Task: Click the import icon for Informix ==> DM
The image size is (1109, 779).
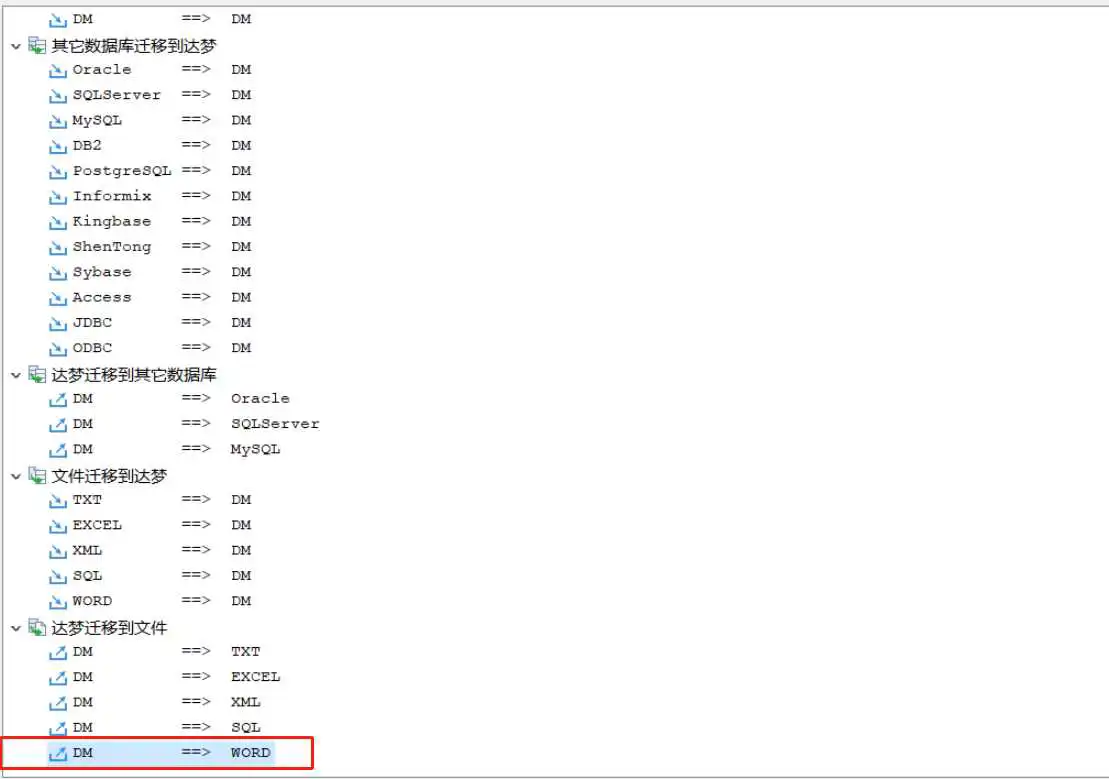Action: coord(58,197)
